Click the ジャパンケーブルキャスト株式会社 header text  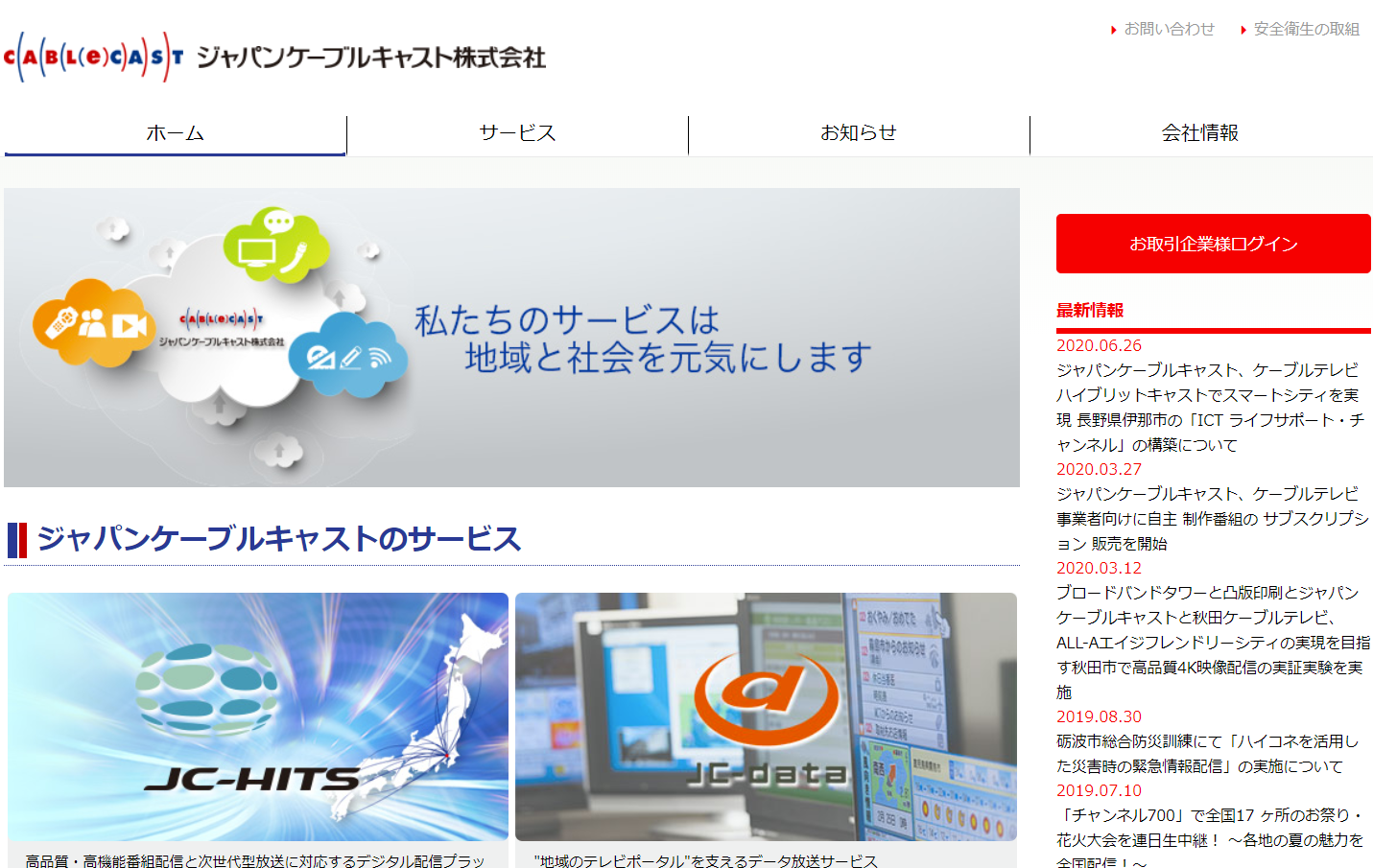point(371,58)
